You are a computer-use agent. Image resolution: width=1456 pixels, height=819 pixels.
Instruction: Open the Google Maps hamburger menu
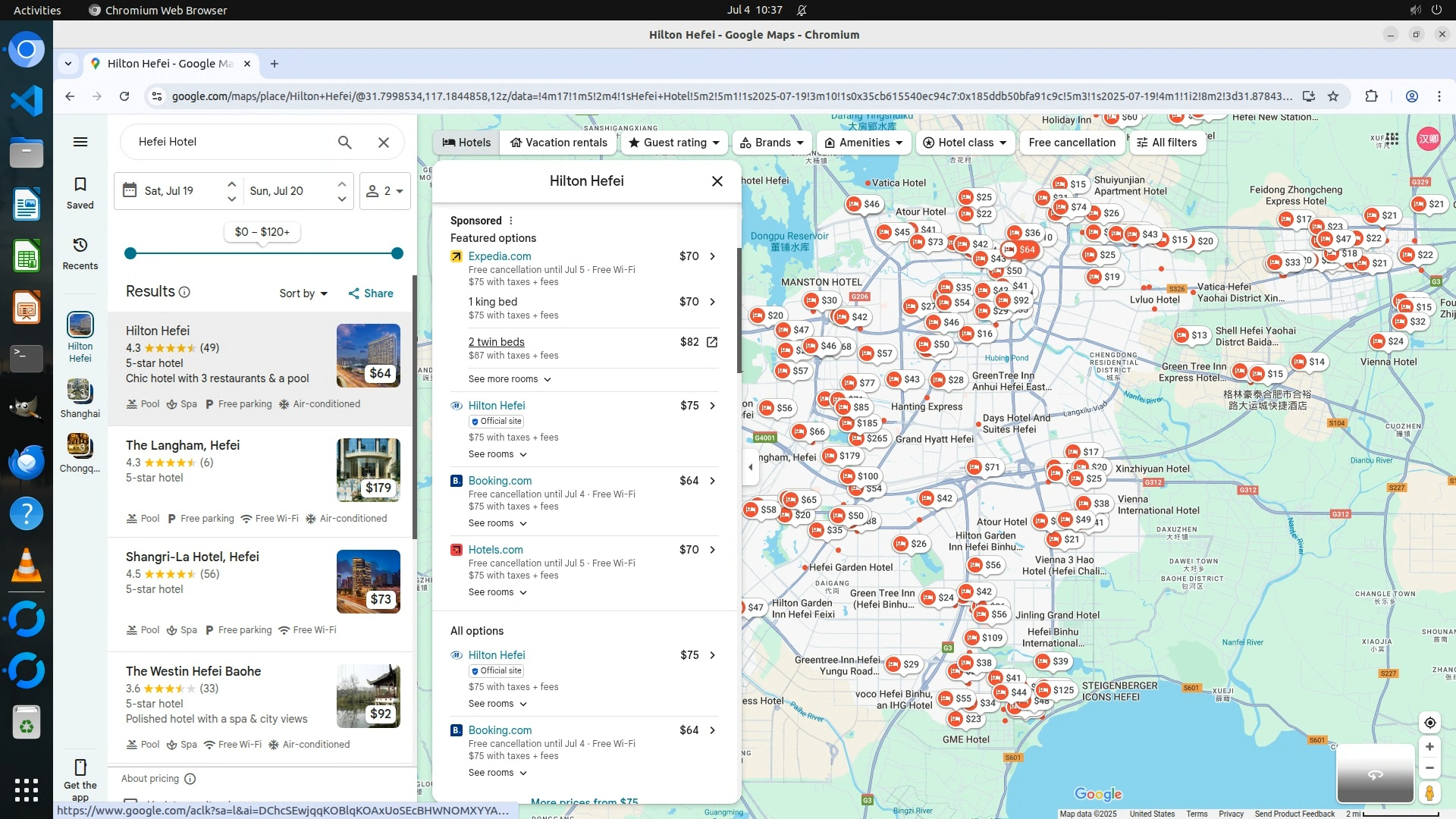point(80,142)
